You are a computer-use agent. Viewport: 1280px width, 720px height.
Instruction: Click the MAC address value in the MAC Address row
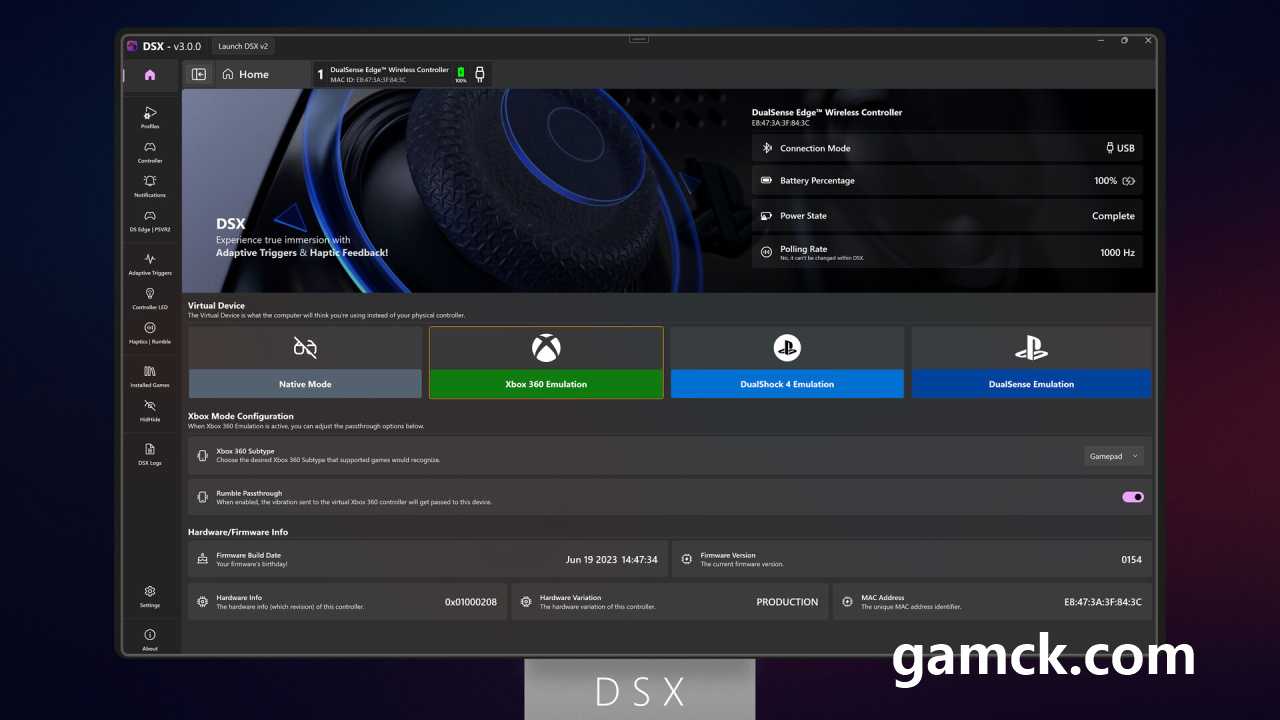point(1102,602)
